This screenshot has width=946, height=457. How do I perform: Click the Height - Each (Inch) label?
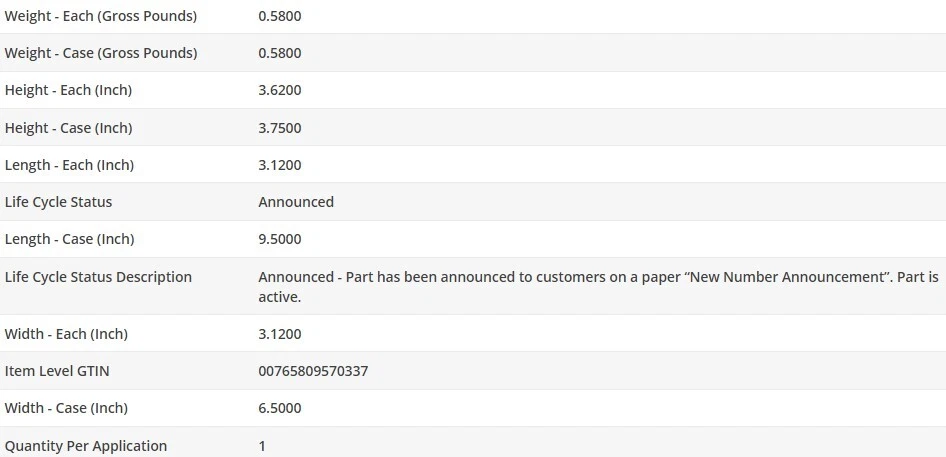(x=68, y=90)
